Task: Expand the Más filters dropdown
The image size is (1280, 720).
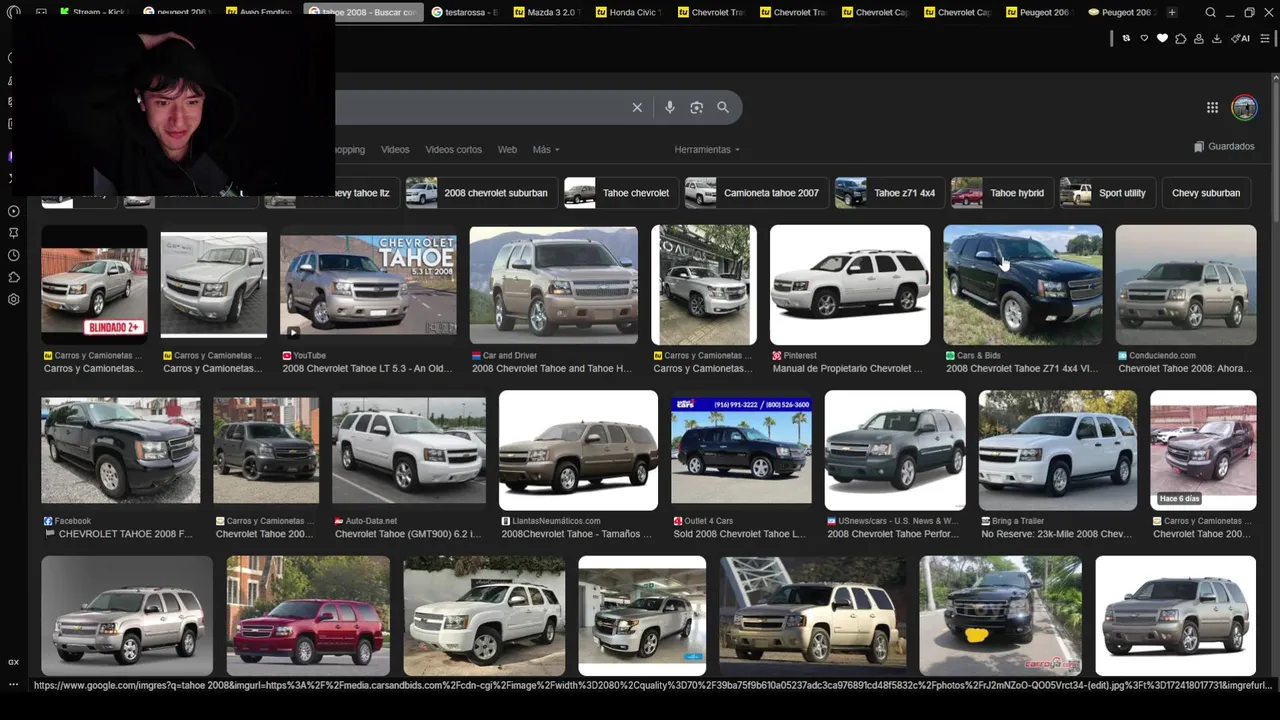Action: click(546, 149)
